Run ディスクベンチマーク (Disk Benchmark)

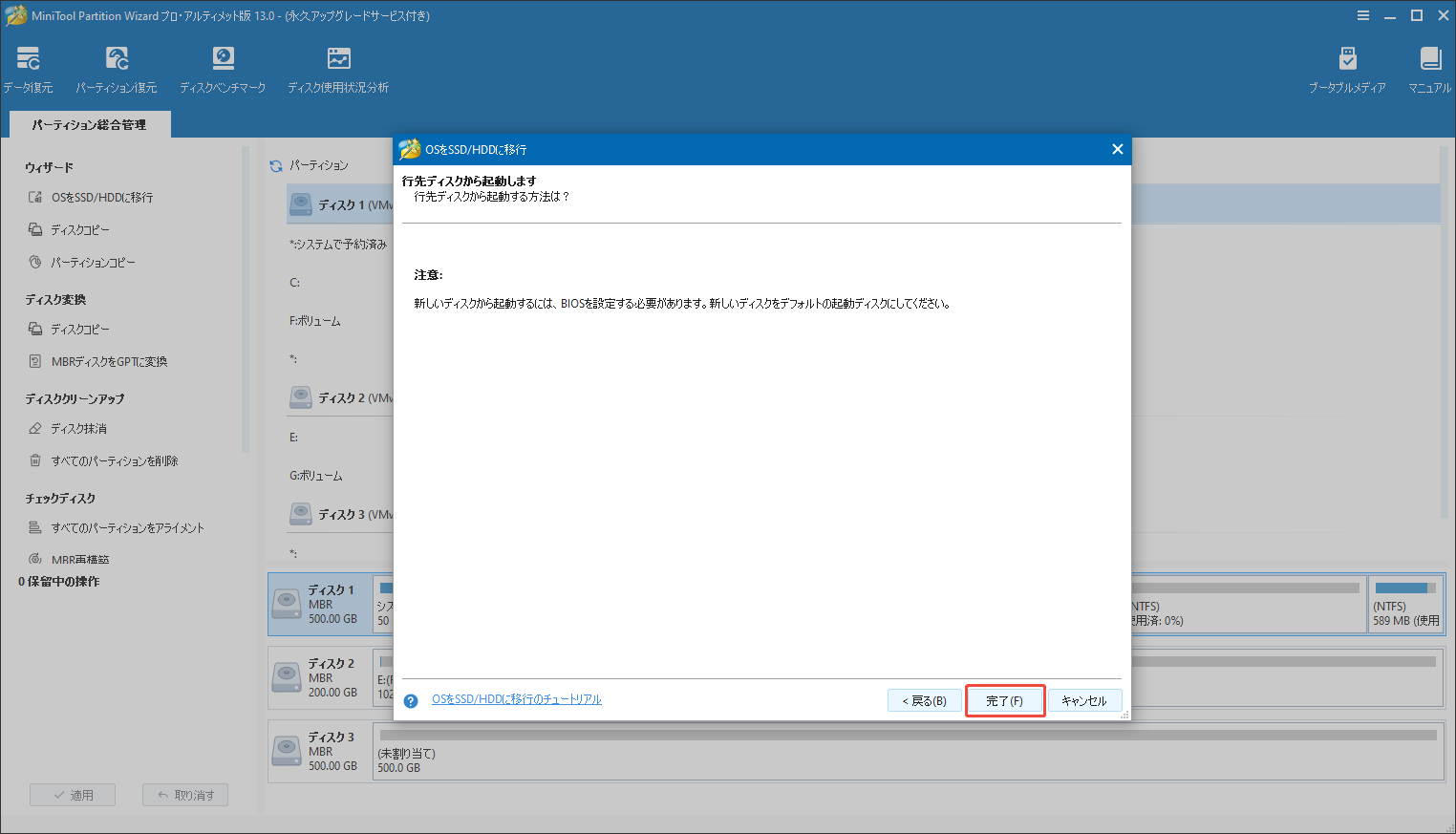click(x=223, y=67)
